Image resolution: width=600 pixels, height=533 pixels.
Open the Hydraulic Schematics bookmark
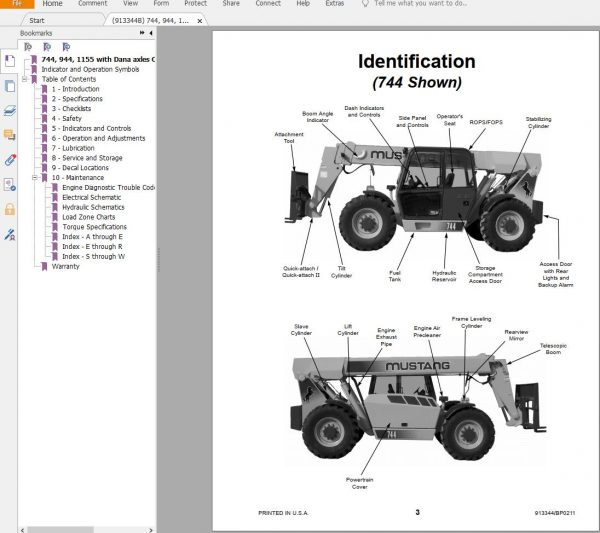93,207
